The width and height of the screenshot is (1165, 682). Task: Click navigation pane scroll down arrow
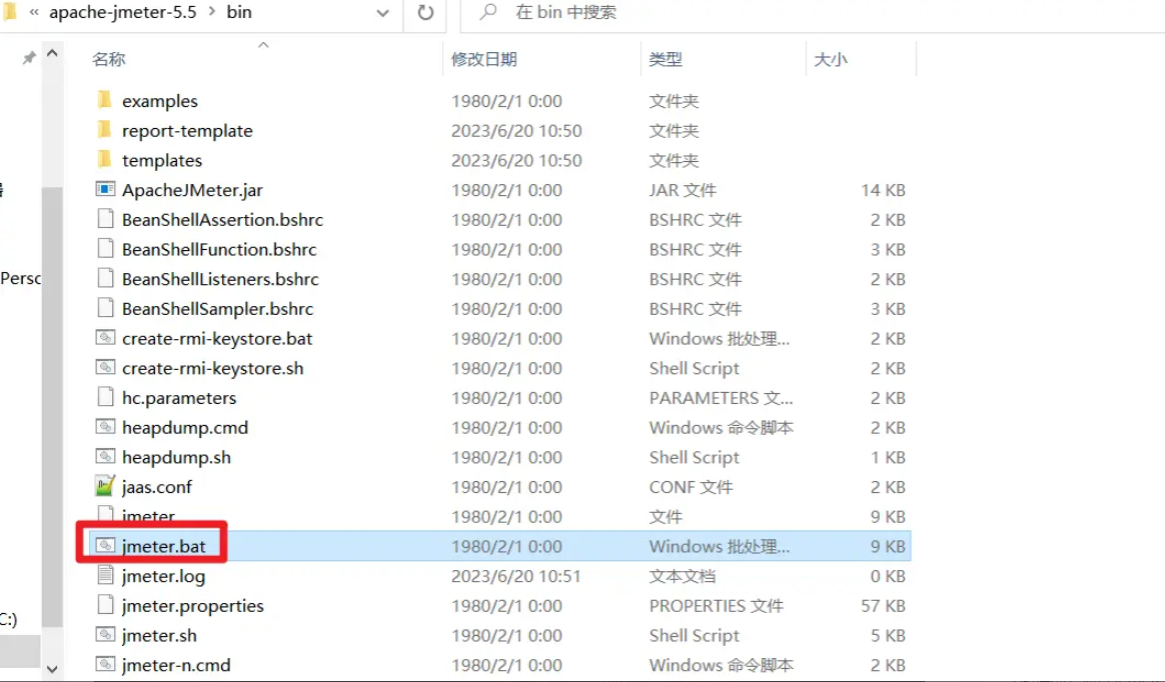(x=52, y=669)
